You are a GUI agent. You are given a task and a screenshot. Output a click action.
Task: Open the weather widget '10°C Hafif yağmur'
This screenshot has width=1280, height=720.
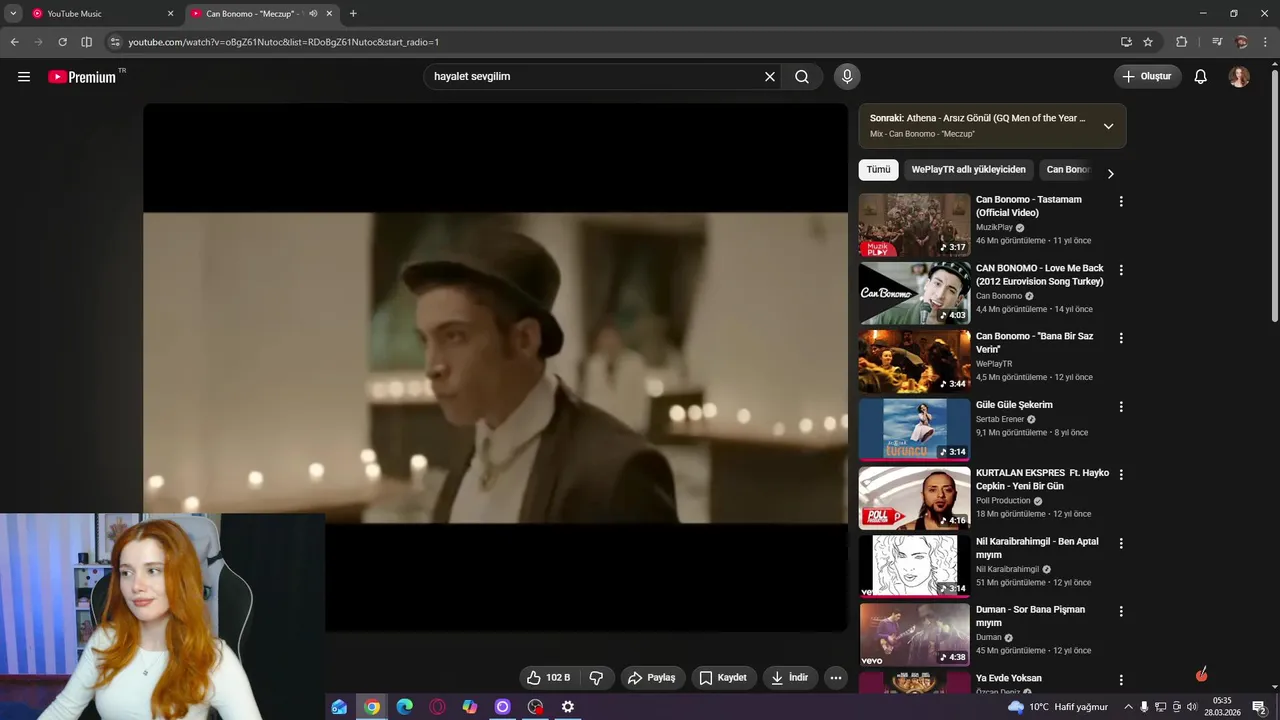(x=1057, y=707)
